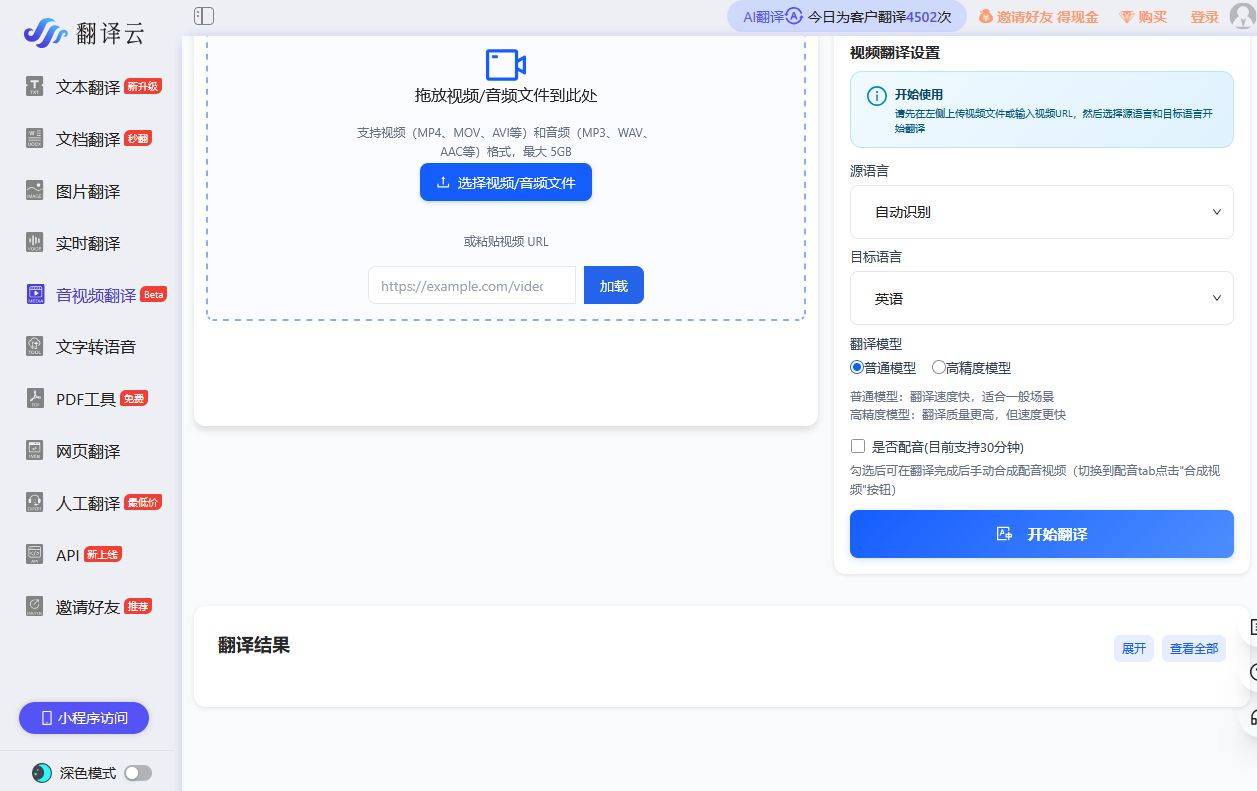Click the video URL input field

471,285
